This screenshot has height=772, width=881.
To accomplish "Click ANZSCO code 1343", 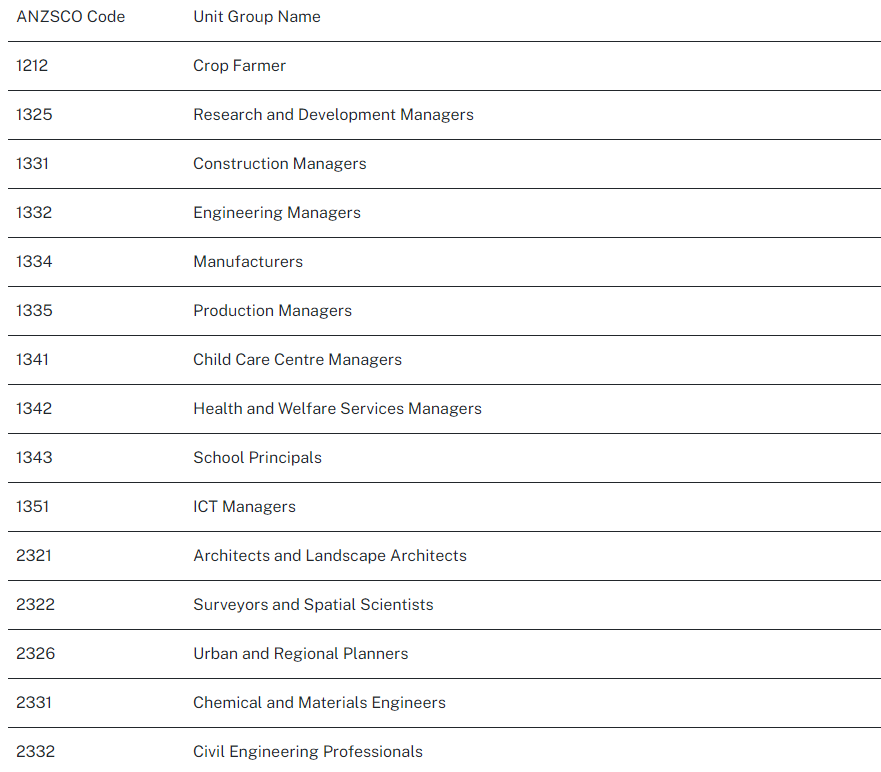I will (x=34, y=458).
